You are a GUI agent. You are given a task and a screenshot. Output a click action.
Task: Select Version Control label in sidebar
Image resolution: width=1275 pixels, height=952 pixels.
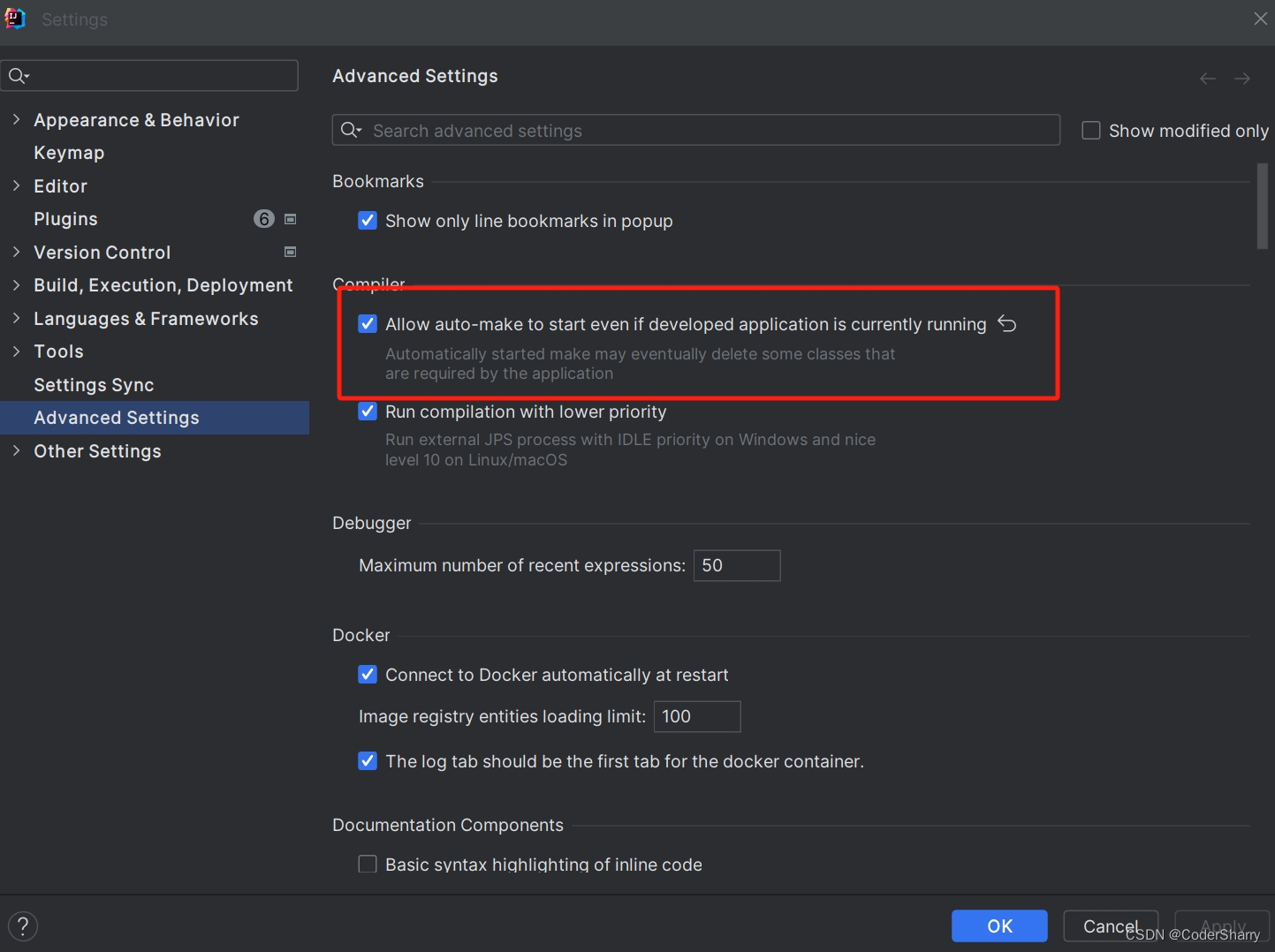(102, 253)
